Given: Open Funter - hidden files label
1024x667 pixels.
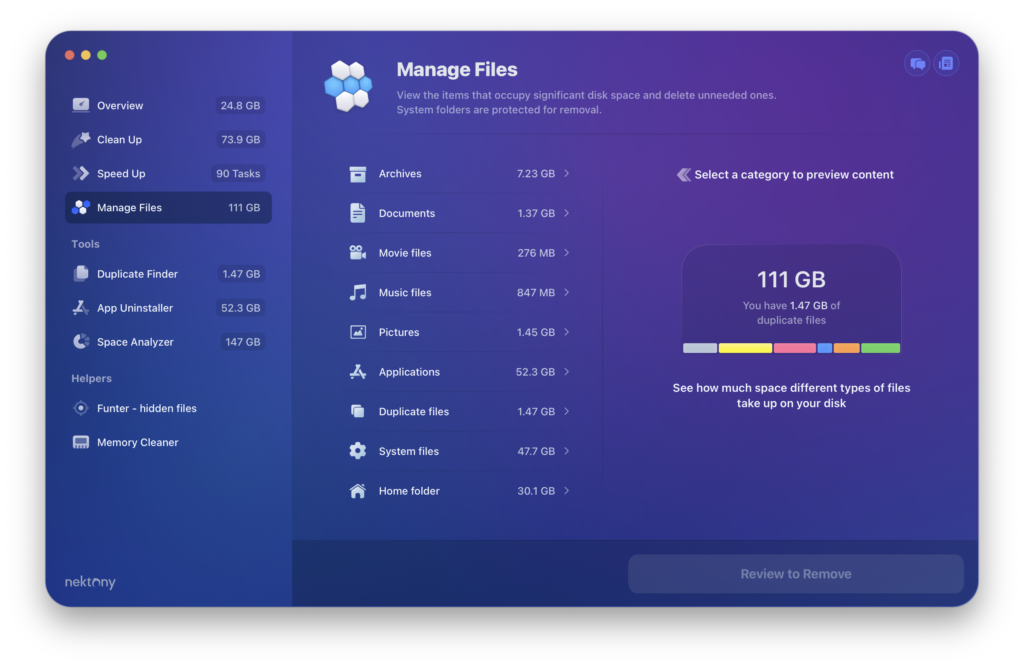Looking at the screenshot, I should pyautogui.click(x=147, y=408).
